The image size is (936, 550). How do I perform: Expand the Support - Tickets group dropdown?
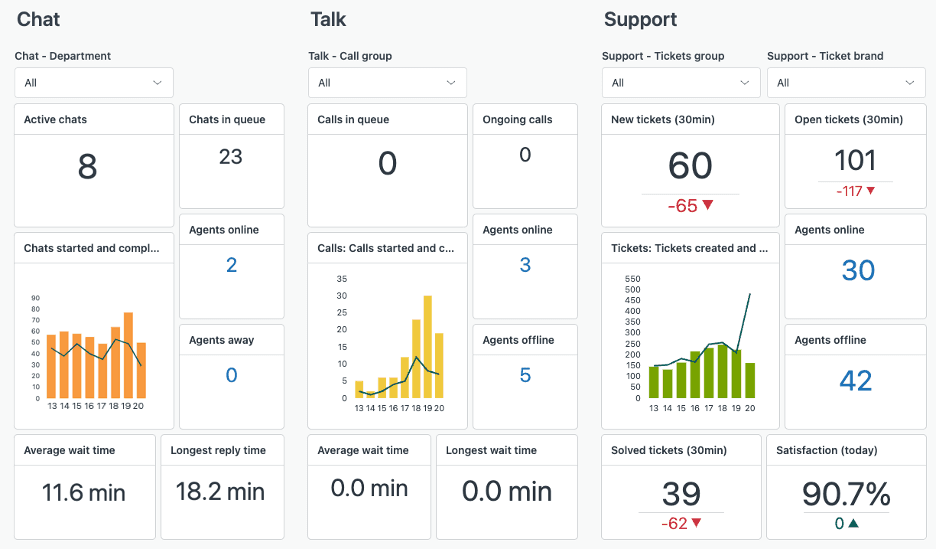(x=681, y=83)
